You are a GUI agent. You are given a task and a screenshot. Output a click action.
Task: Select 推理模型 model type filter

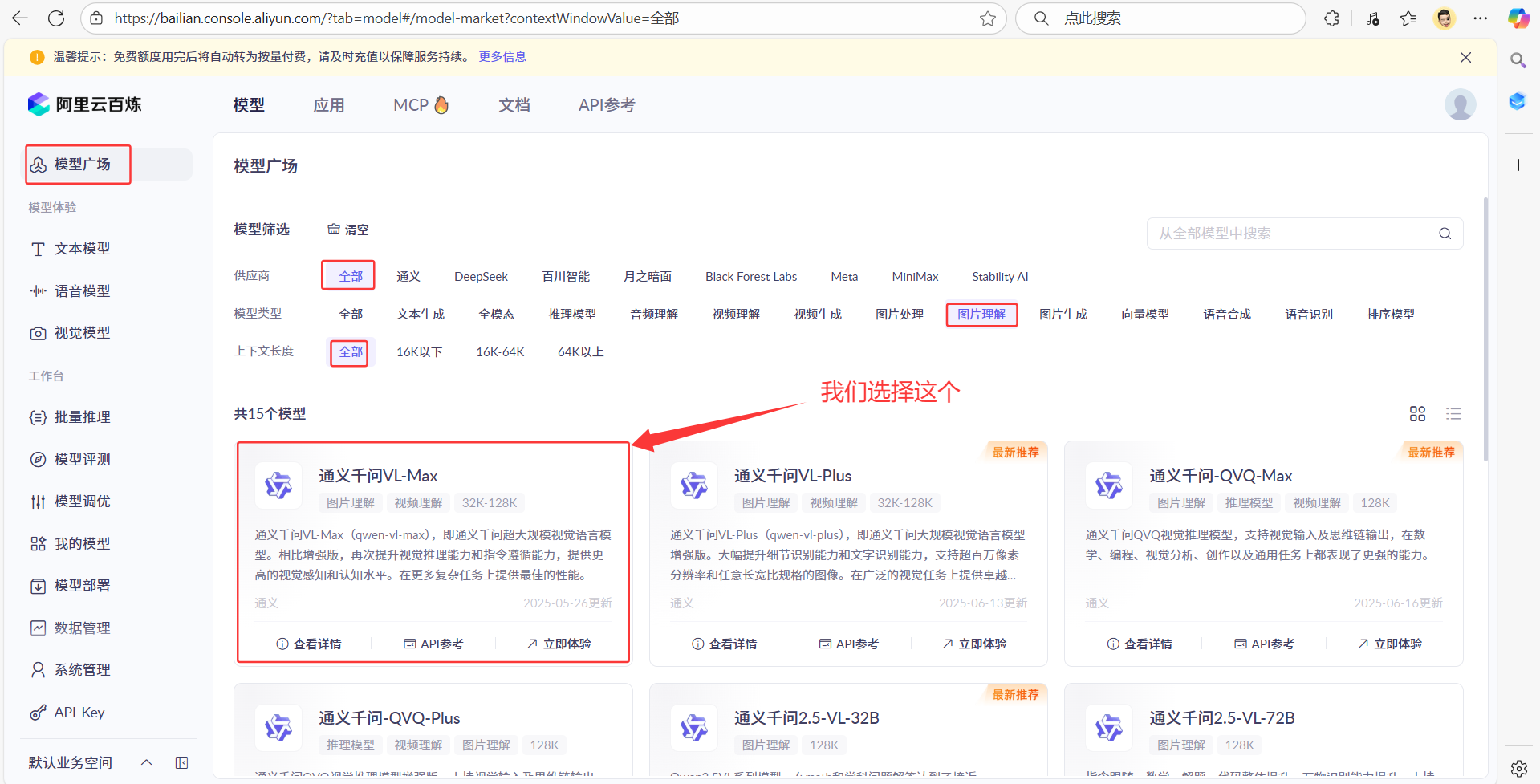click(571, 315)
